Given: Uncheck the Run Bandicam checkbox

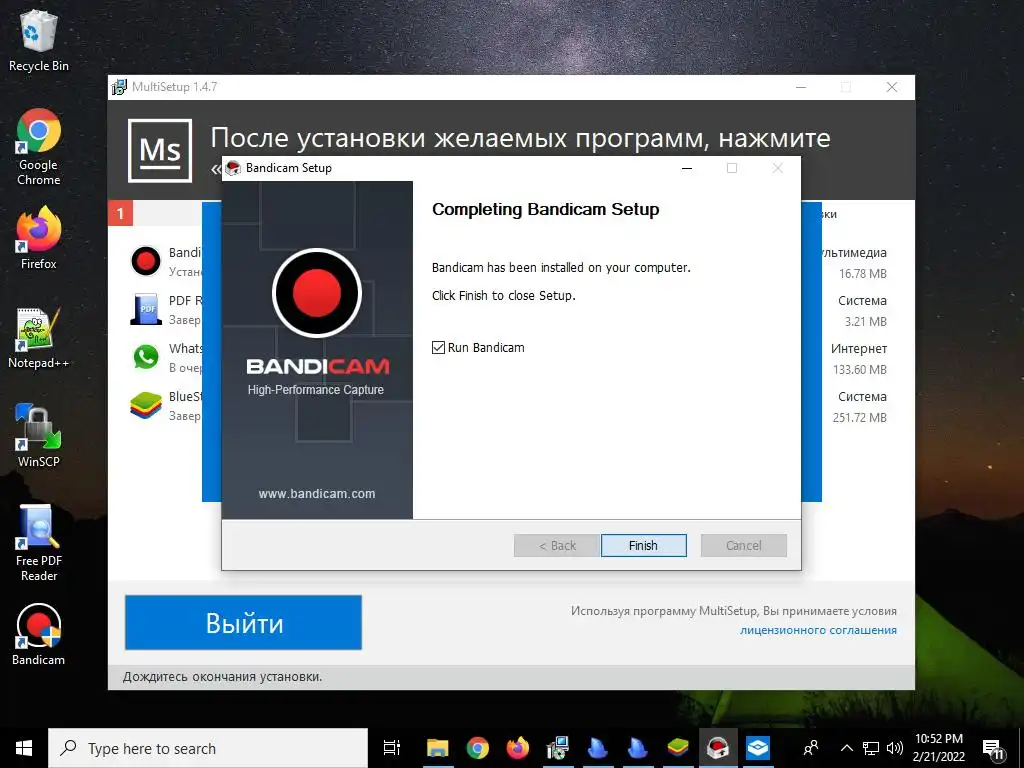Looking at the screenshot, I should point(438,347).
